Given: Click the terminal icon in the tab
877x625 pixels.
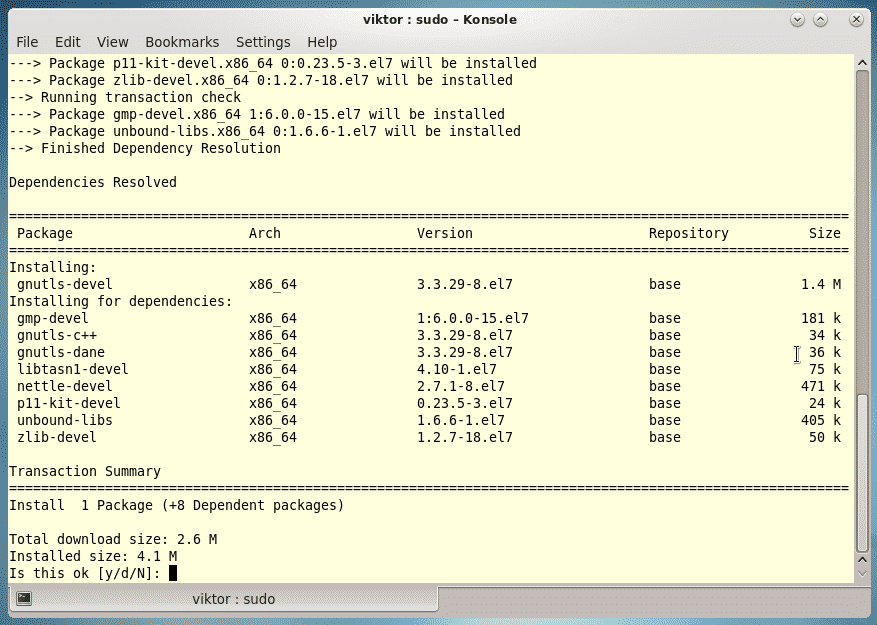Looking at the screenshot, I should pos(23,598).
